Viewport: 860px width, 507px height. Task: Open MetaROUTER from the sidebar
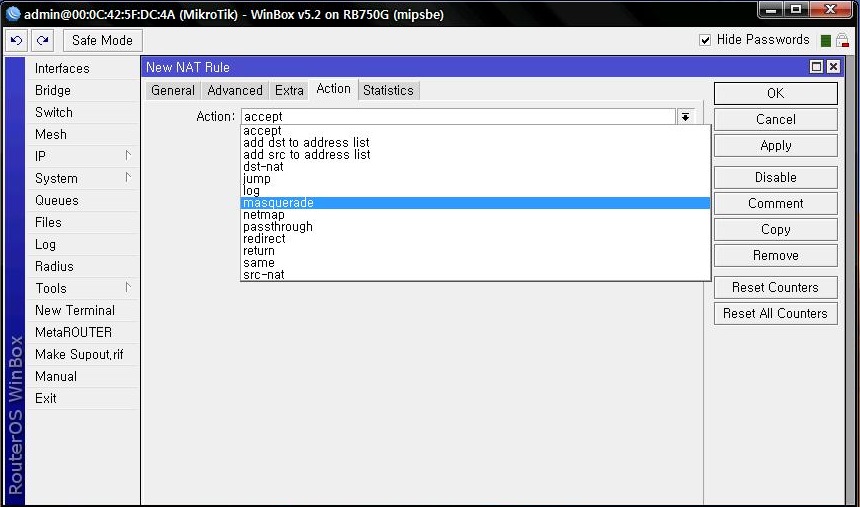[x=83, y=332]
